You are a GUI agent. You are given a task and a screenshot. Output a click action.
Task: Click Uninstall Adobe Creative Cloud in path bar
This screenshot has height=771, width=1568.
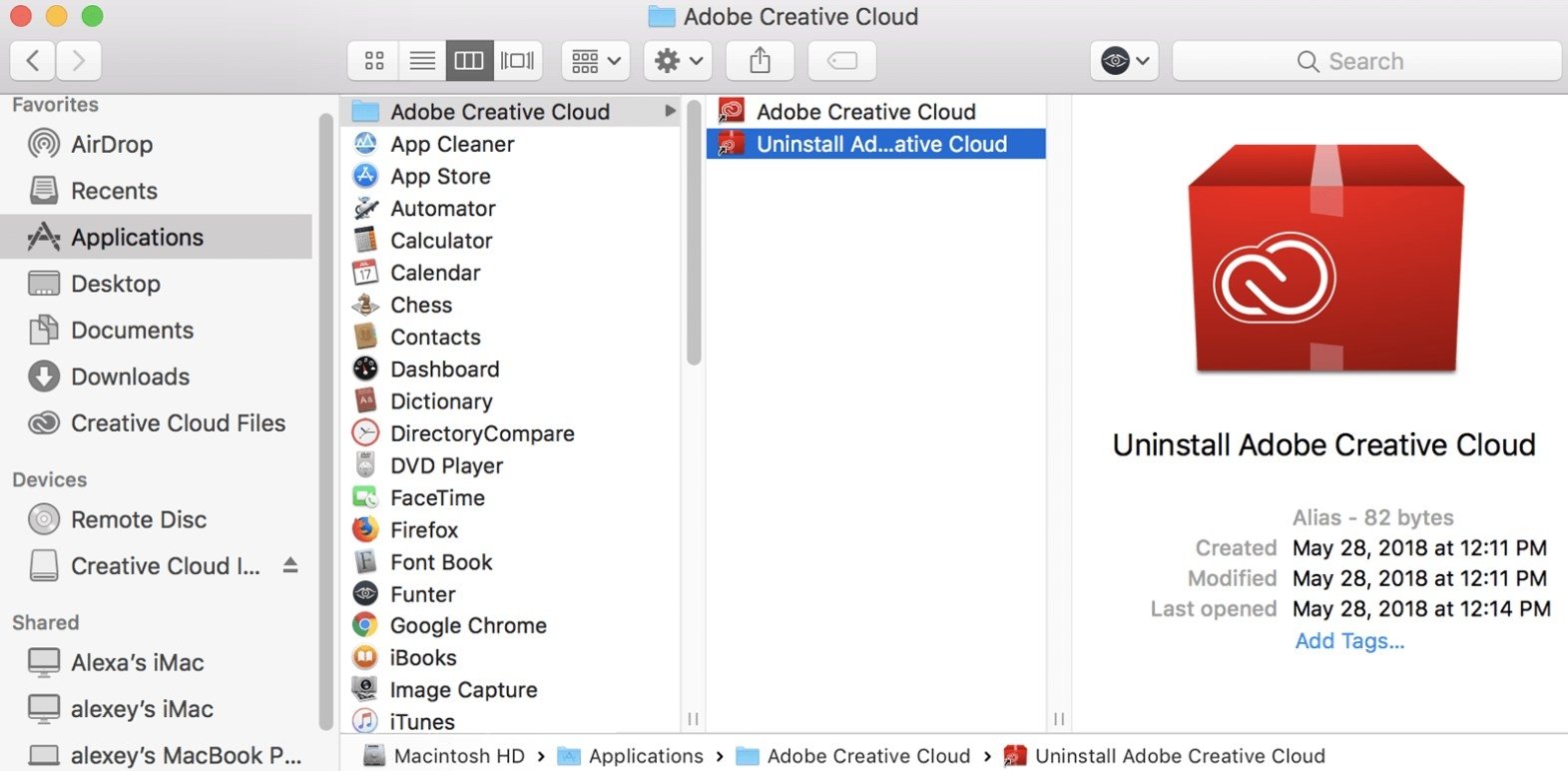coord(1165,756)
